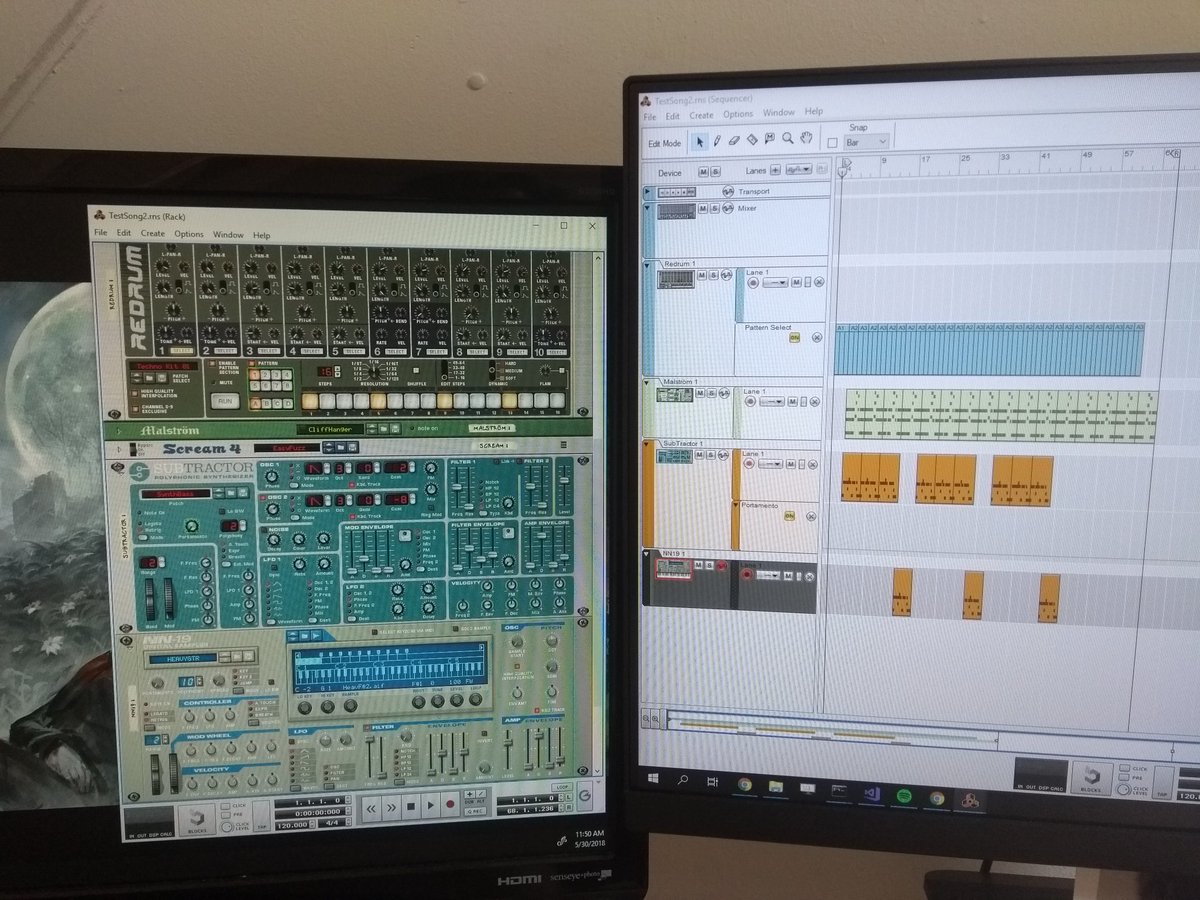This screenshot has width=1200, height=900.
Task: Unfold the Scream 4 device in Rack
Action: 117,449
